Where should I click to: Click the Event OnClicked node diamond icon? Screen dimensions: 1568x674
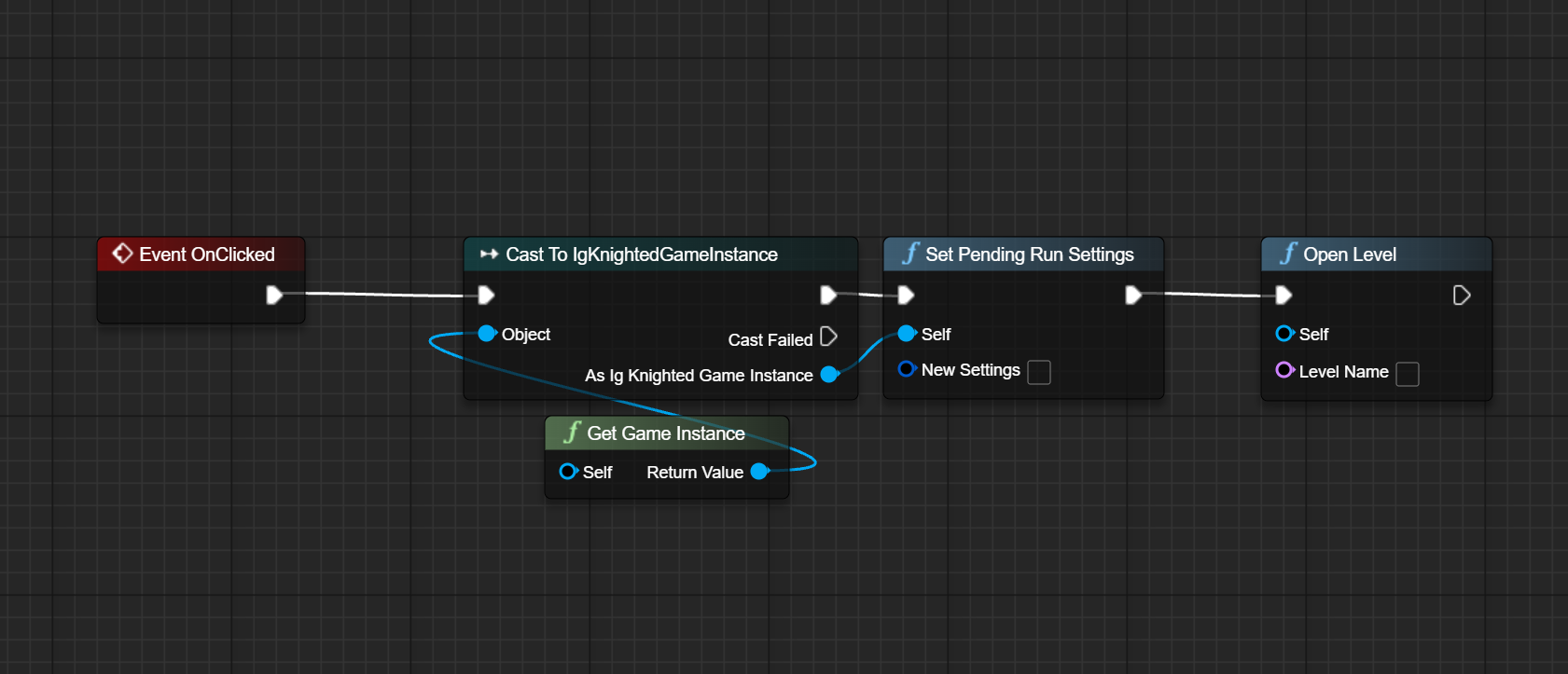(x=122, y=254)
